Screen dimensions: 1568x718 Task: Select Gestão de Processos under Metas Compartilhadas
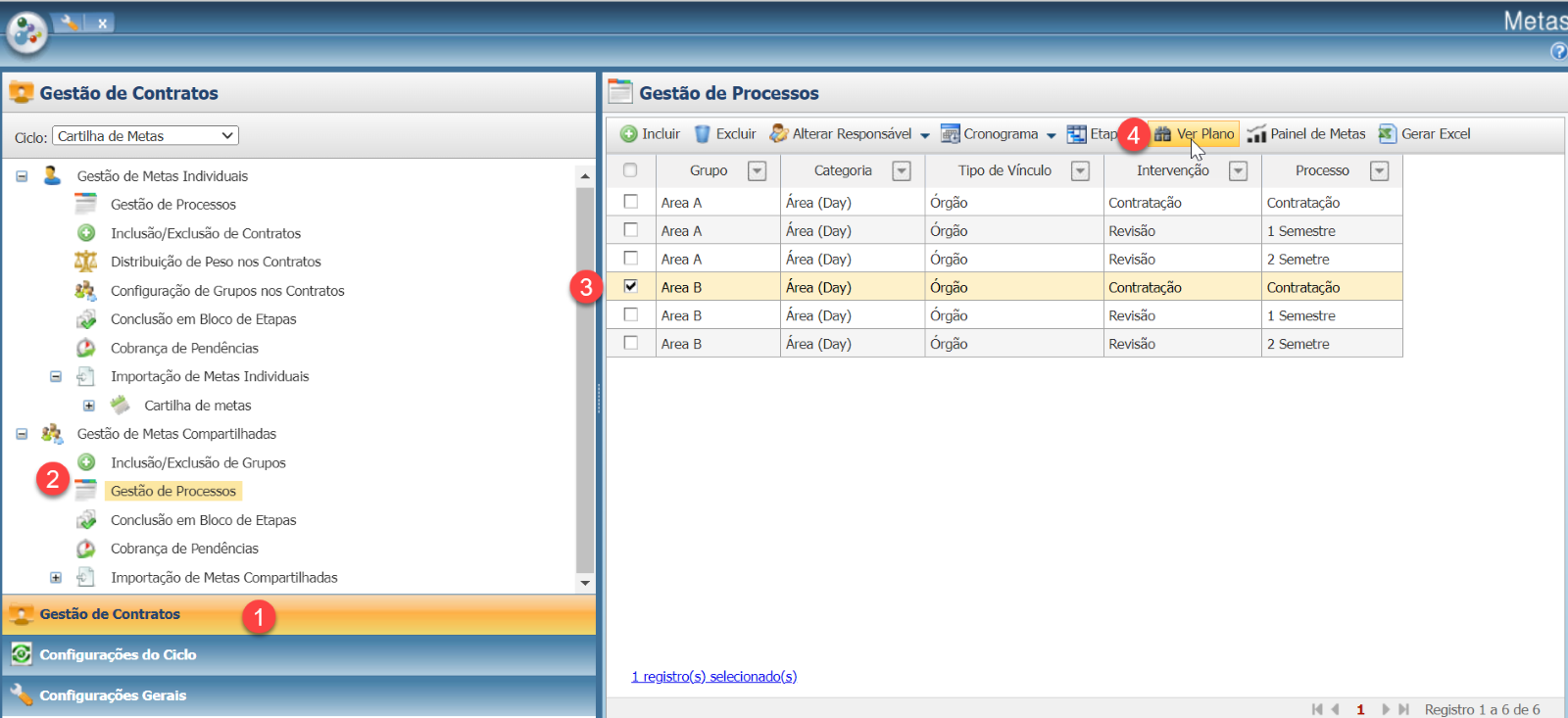[x=173, y=491]
